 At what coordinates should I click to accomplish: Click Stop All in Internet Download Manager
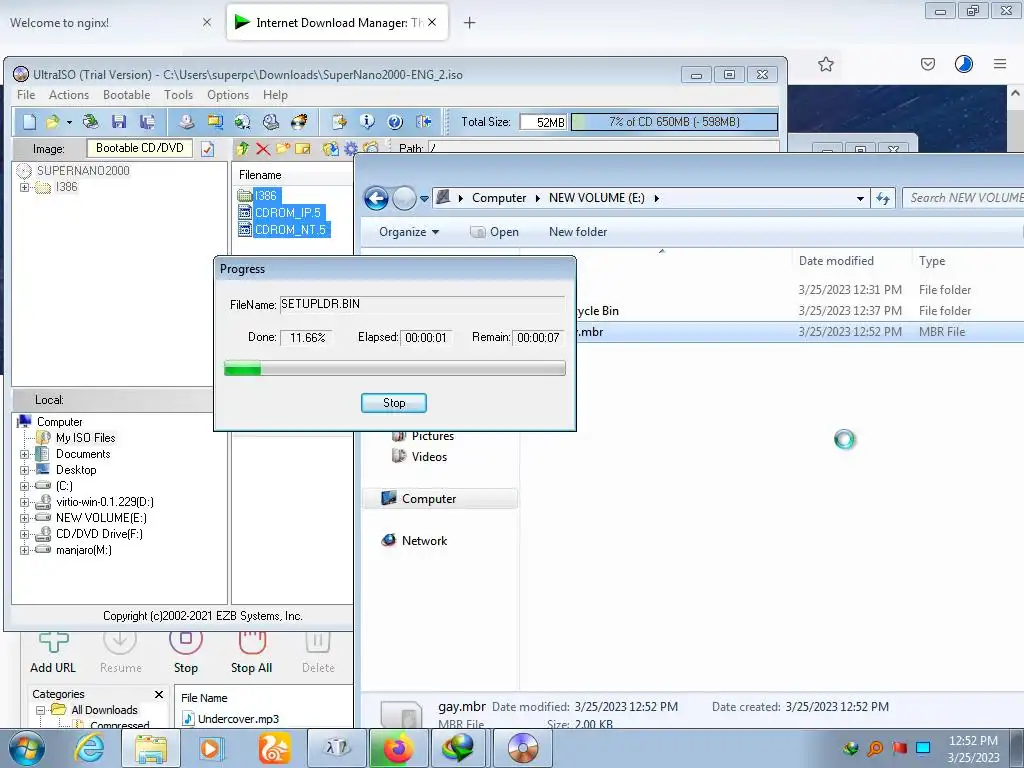[251, 654]
